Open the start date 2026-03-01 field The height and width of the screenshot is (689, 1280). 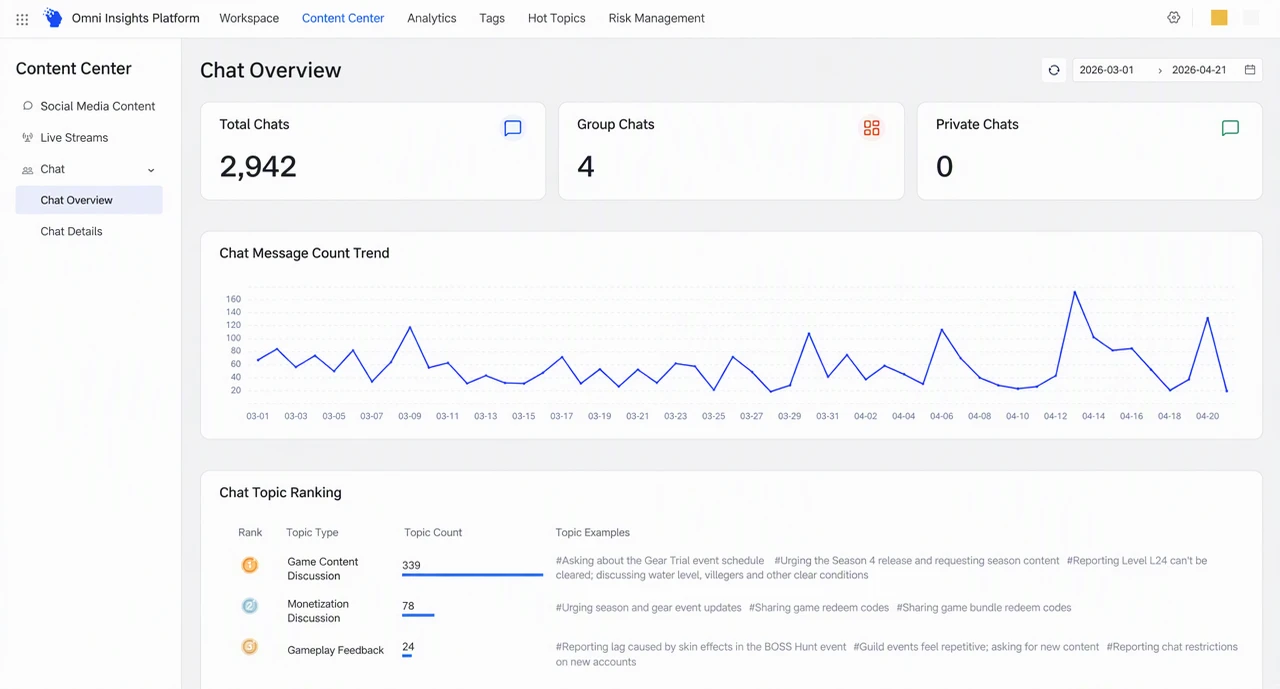[1107, 70]
